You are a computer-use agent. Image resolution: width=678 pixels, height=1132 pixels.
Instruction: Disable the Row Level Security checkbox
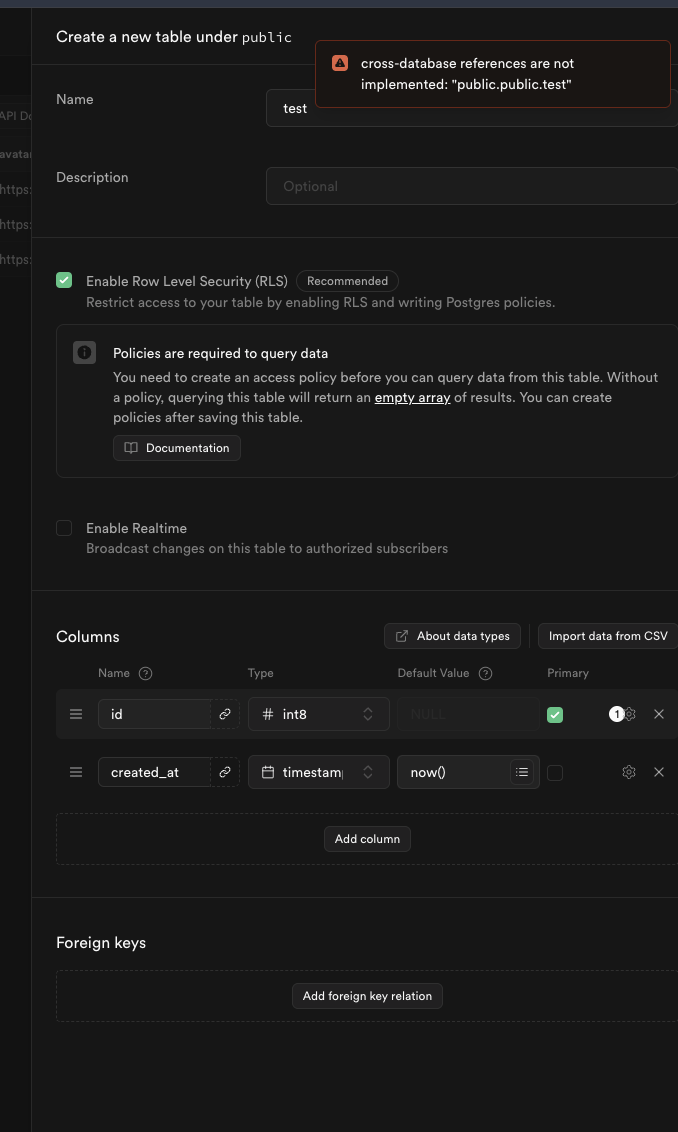pyautogui.click(x=64, y=281)
